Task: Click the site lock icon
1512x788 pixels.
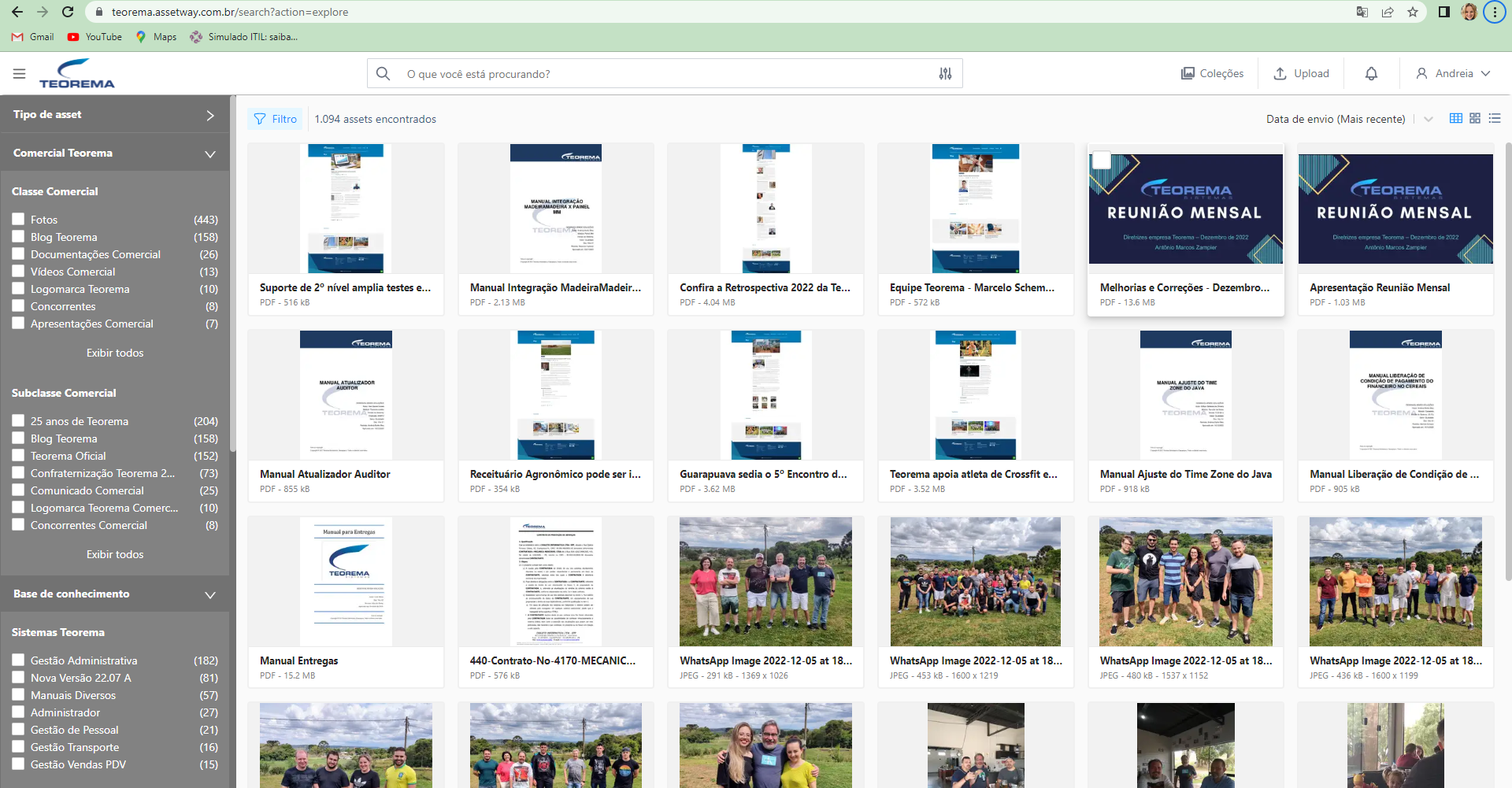Action: coord(98,12)
